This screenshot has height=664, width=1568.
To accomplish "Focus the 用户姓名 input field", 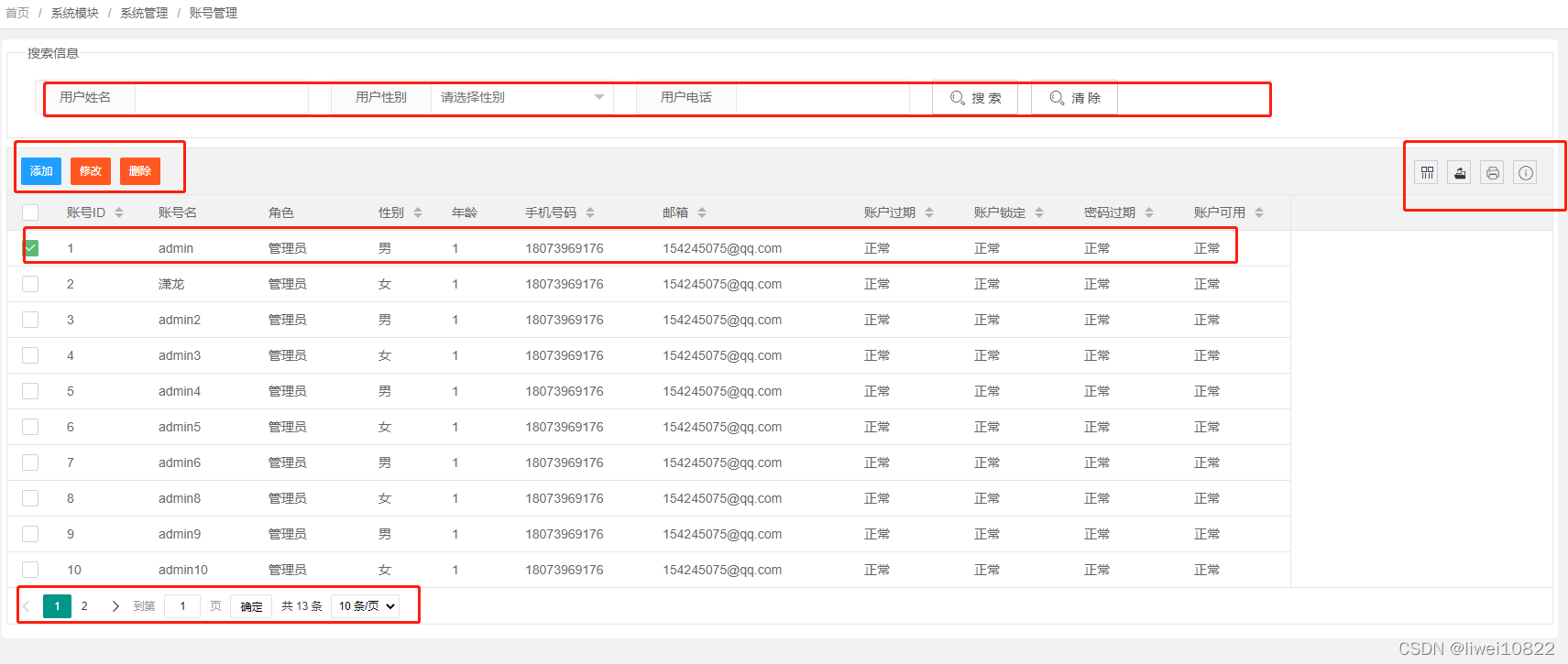I will pyautogui.click(x=221, y=97).
